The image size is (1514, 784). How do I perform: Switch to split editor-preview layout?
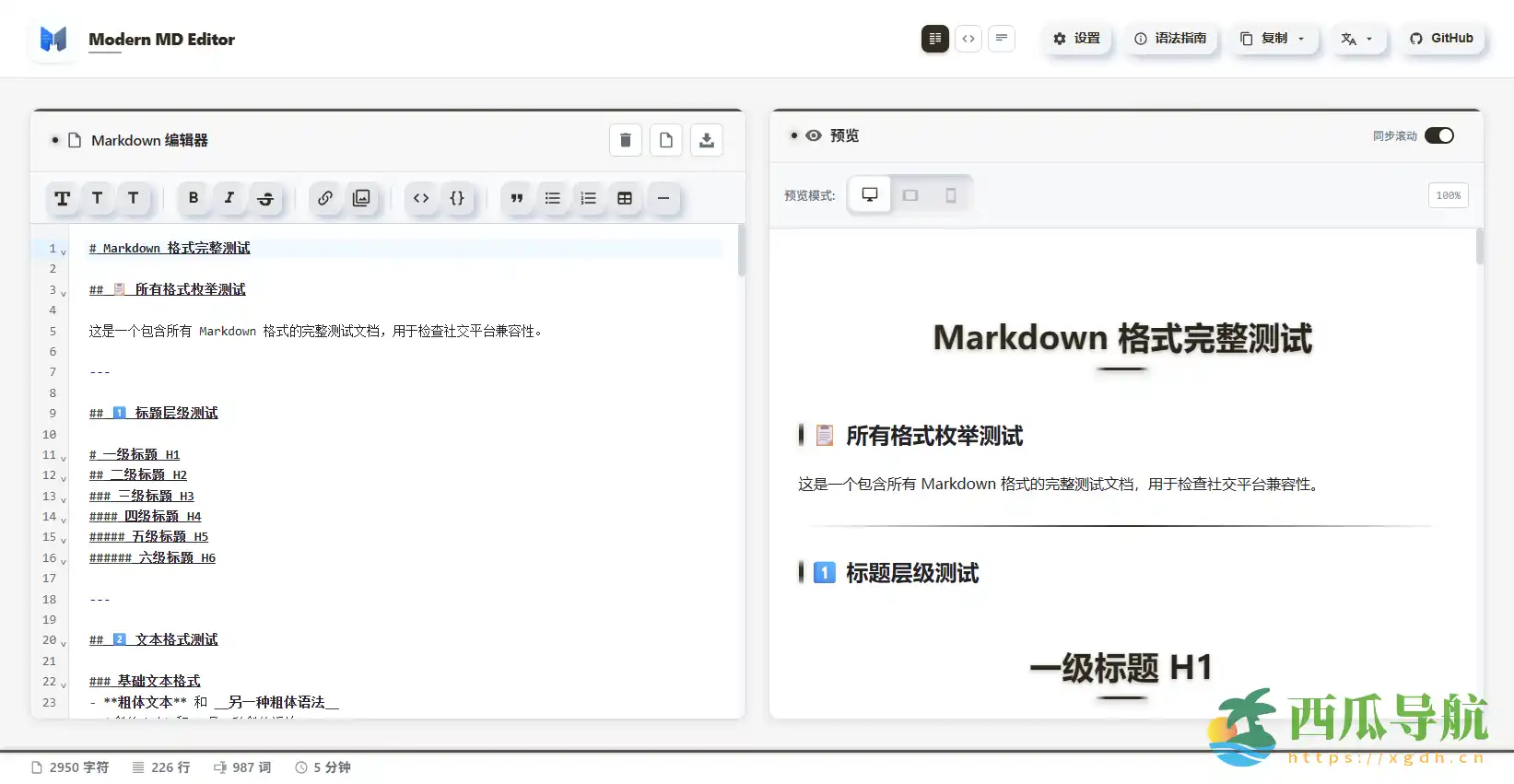935,39
